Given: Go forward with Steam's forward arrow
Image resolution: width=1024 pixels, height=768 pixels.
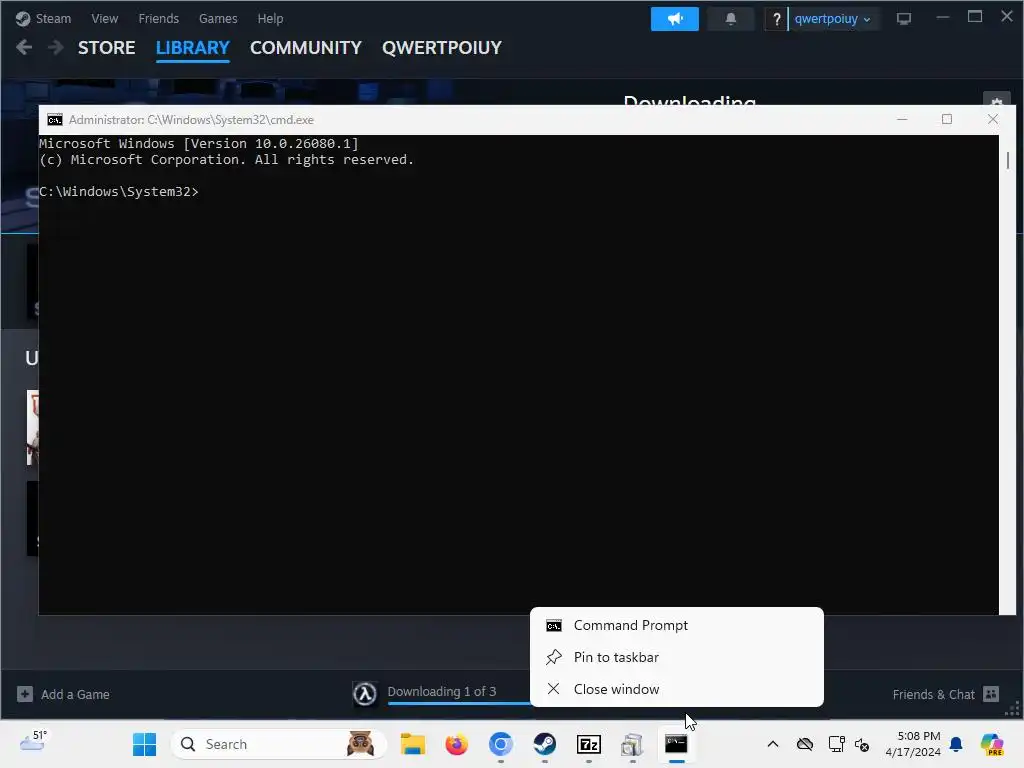Looking at the screenshot, I should tap(56, 47).
